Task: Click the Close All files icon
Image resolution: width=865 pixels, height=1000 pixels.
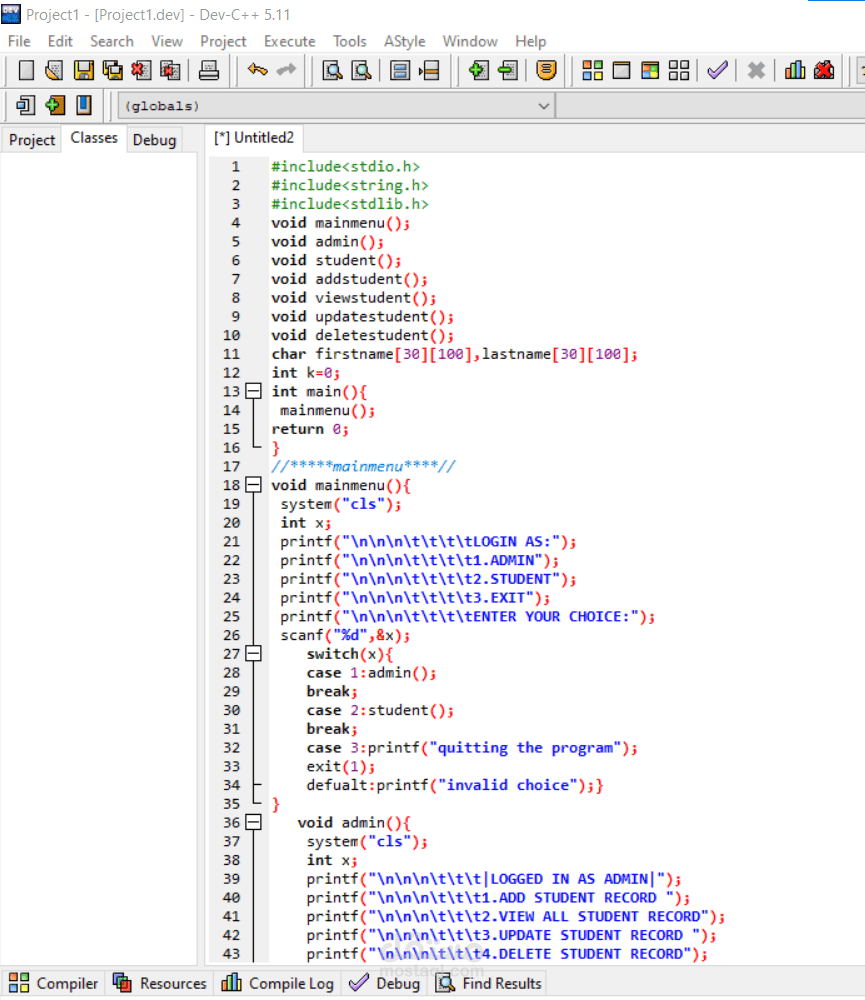Action: click(x=170, y=70)
